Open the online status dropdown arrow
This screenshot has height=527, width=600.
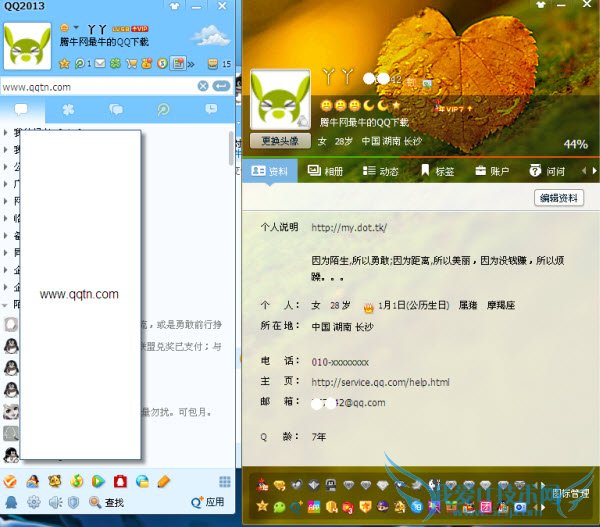76,28
